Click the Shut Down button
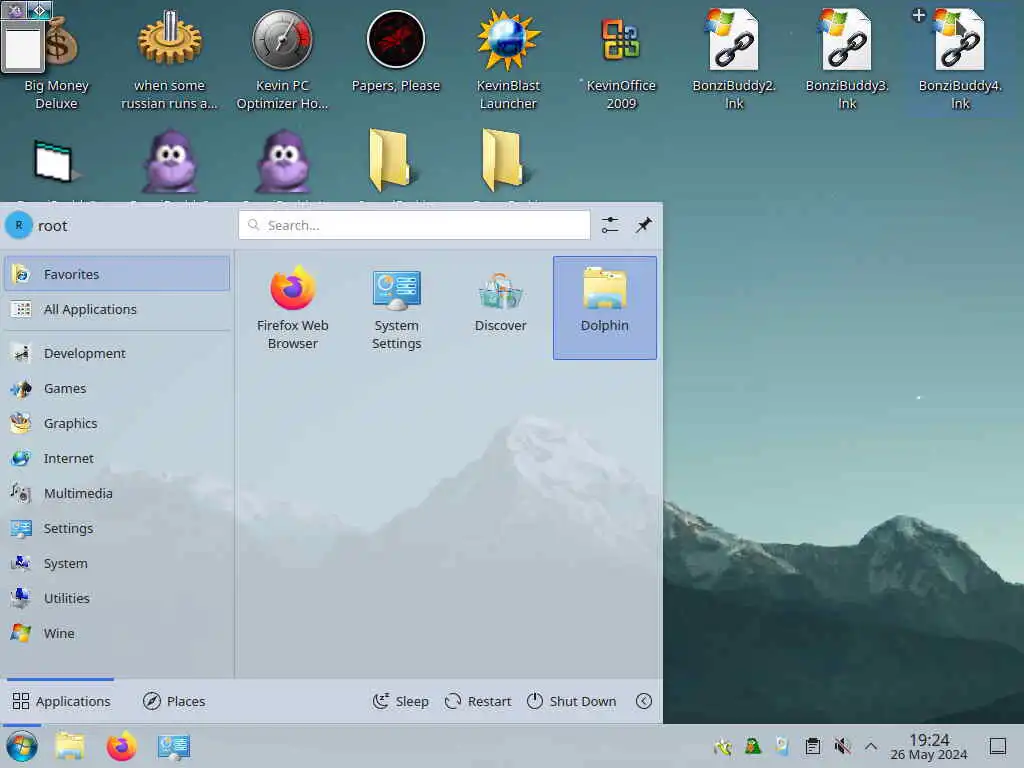1024x768 pixels. [571, 701]
